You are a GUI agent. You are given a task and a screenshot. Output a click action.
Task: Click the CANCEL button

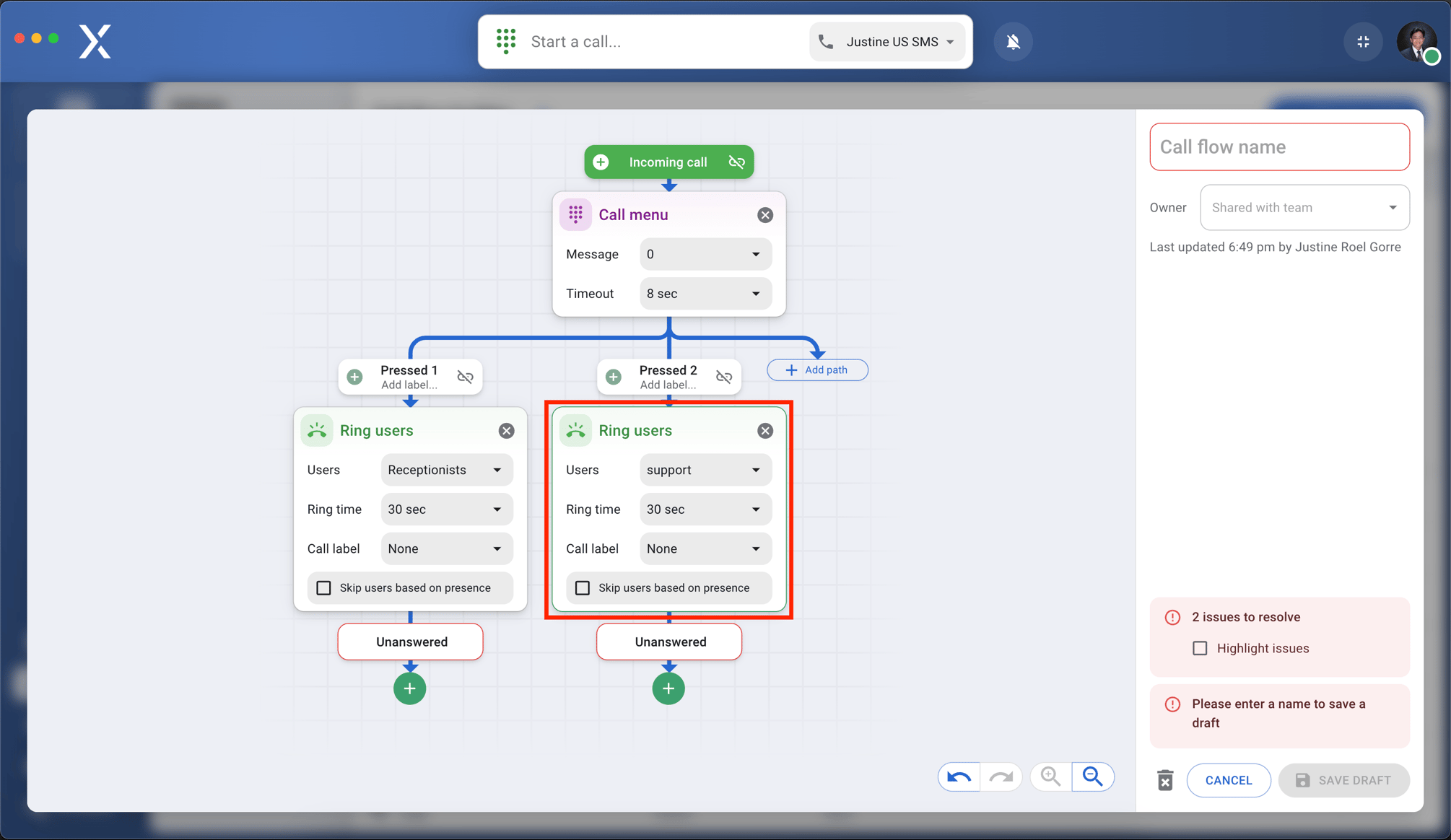[1229, 780]
